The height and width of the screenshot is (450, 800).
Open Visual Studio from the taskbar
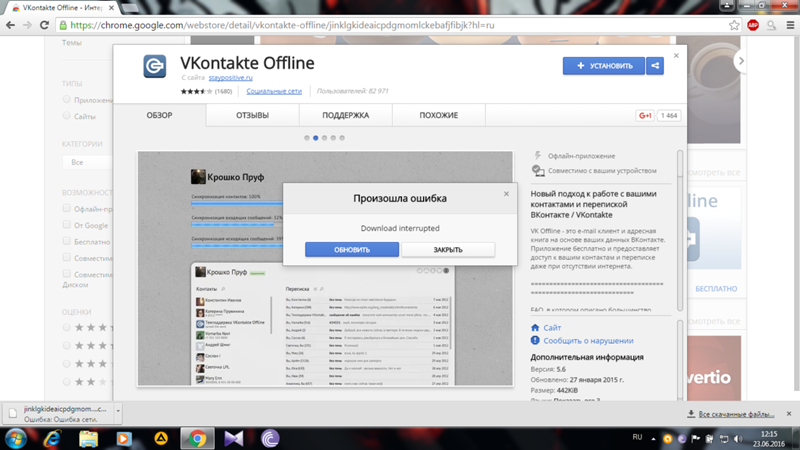coord(234,438)
